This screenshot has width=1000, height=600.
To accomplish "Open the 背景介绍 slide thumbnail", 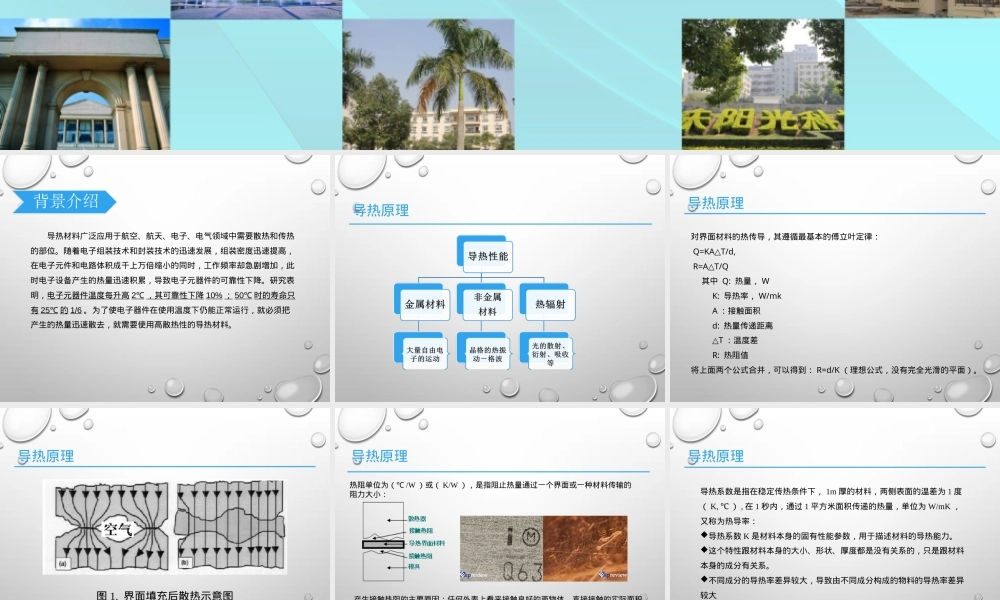I will coord(165,278).
